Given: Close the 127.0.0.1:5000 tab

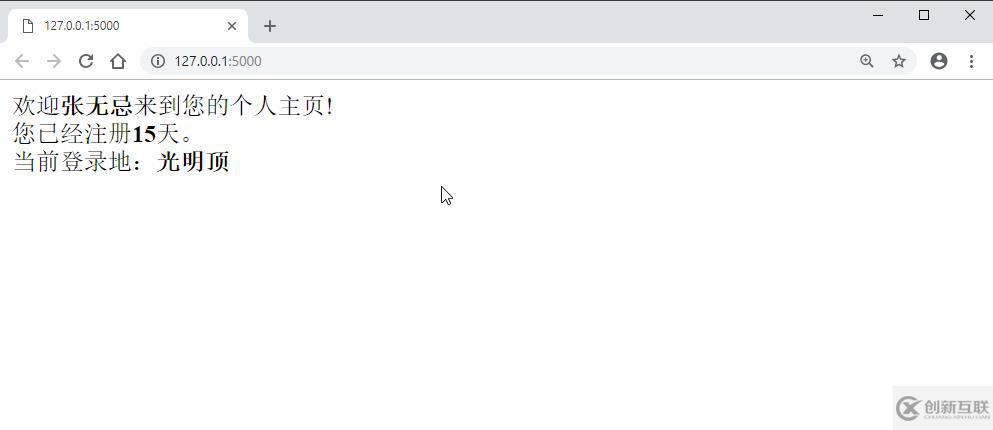Looking at the screenshot, I should pyautogui.click(x=232, y=26).
